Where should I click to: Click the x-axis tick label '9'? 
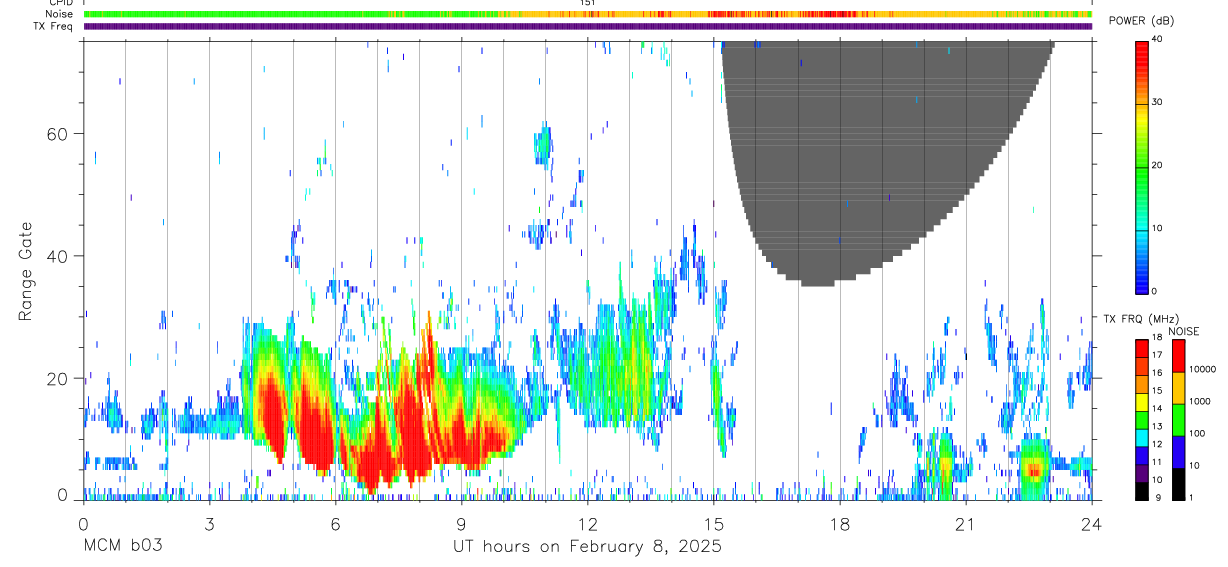[x=461, y=524]
